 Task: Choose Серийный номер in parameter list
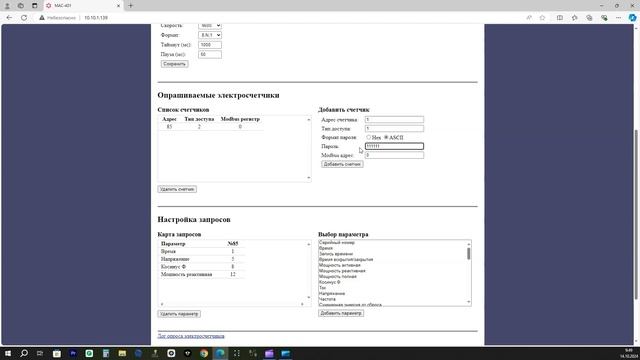pos(337,242)
